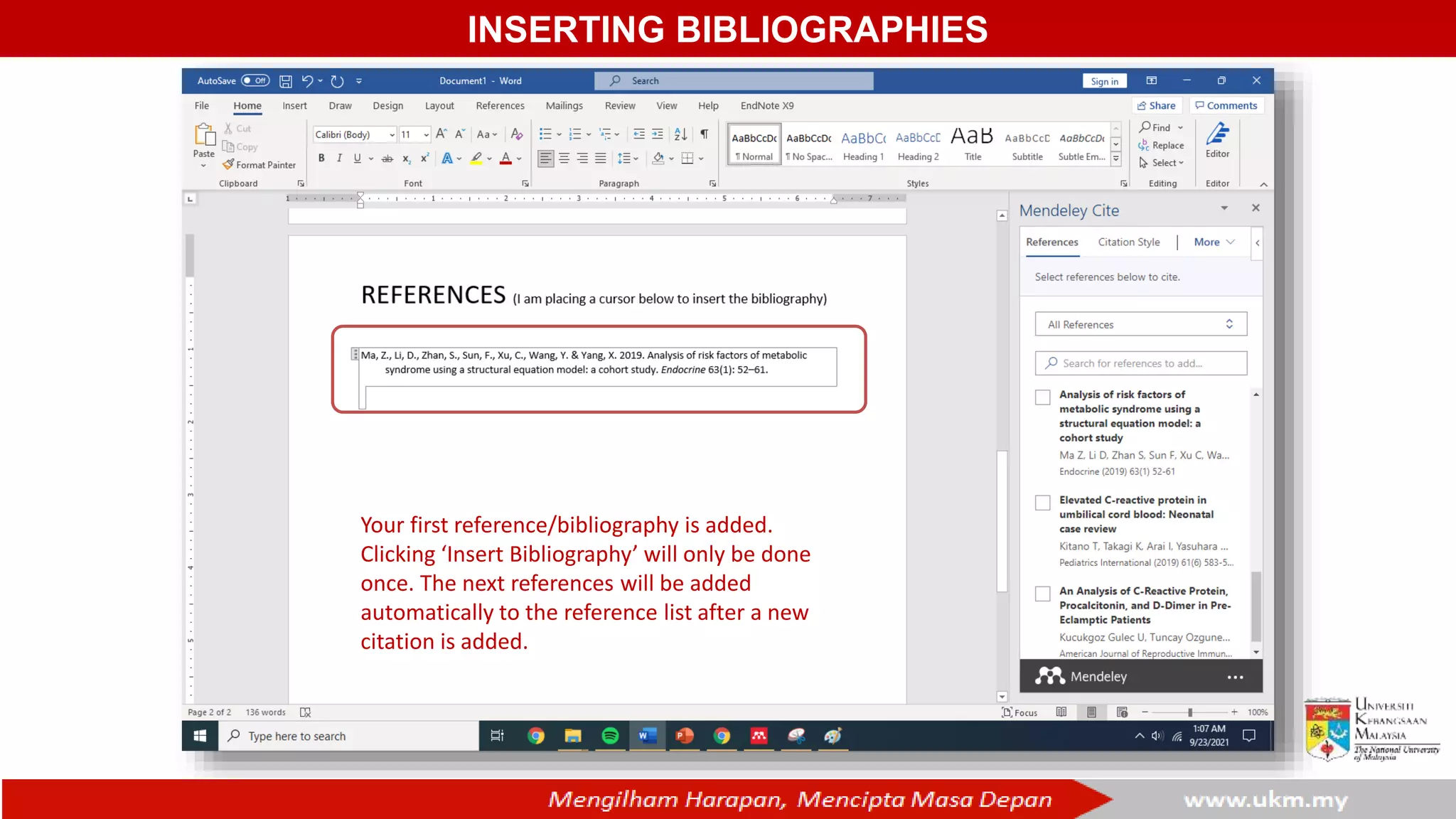Clear all formatting
The height and width of the screenshot is (819, 1456).
[517, 134]
